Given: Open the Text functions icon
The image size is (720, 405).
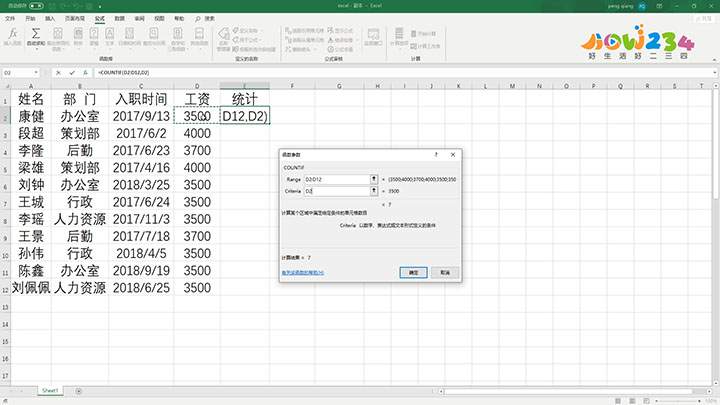Looking at the screenshot, I should [109, 34].
